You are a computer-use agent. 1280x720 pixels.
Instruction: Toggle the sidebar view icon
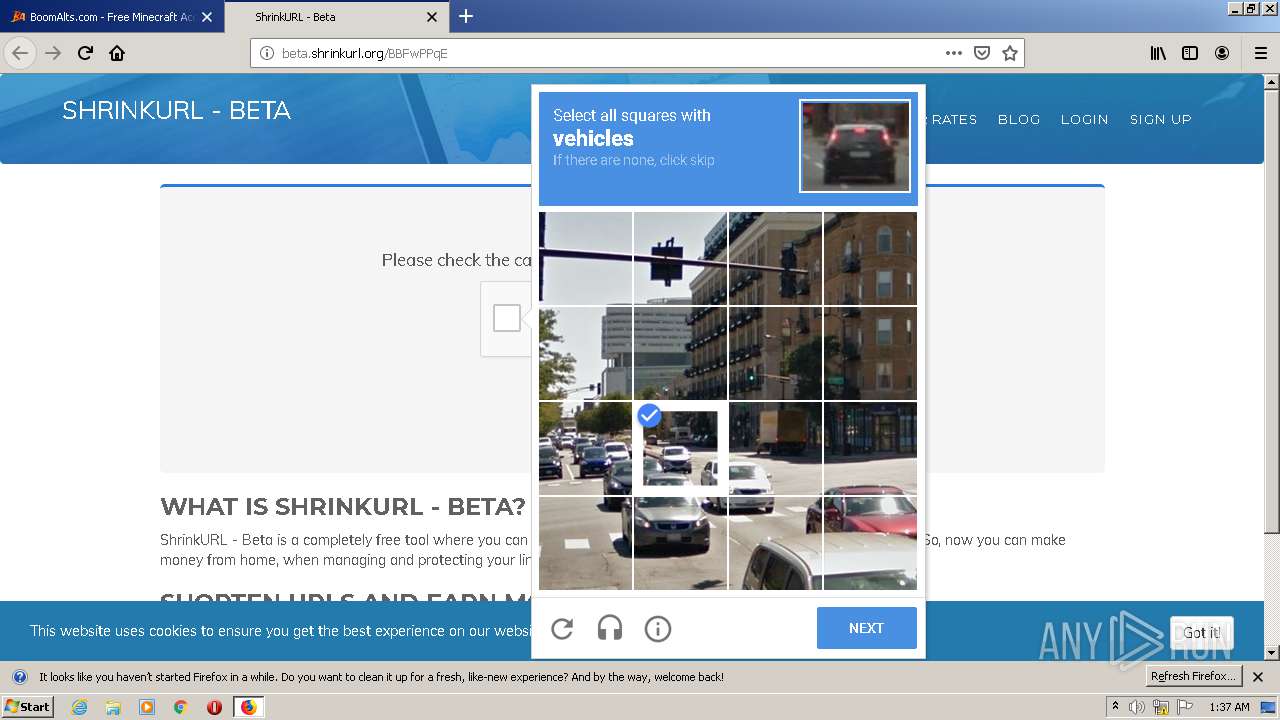click(x=1190, y=53)
